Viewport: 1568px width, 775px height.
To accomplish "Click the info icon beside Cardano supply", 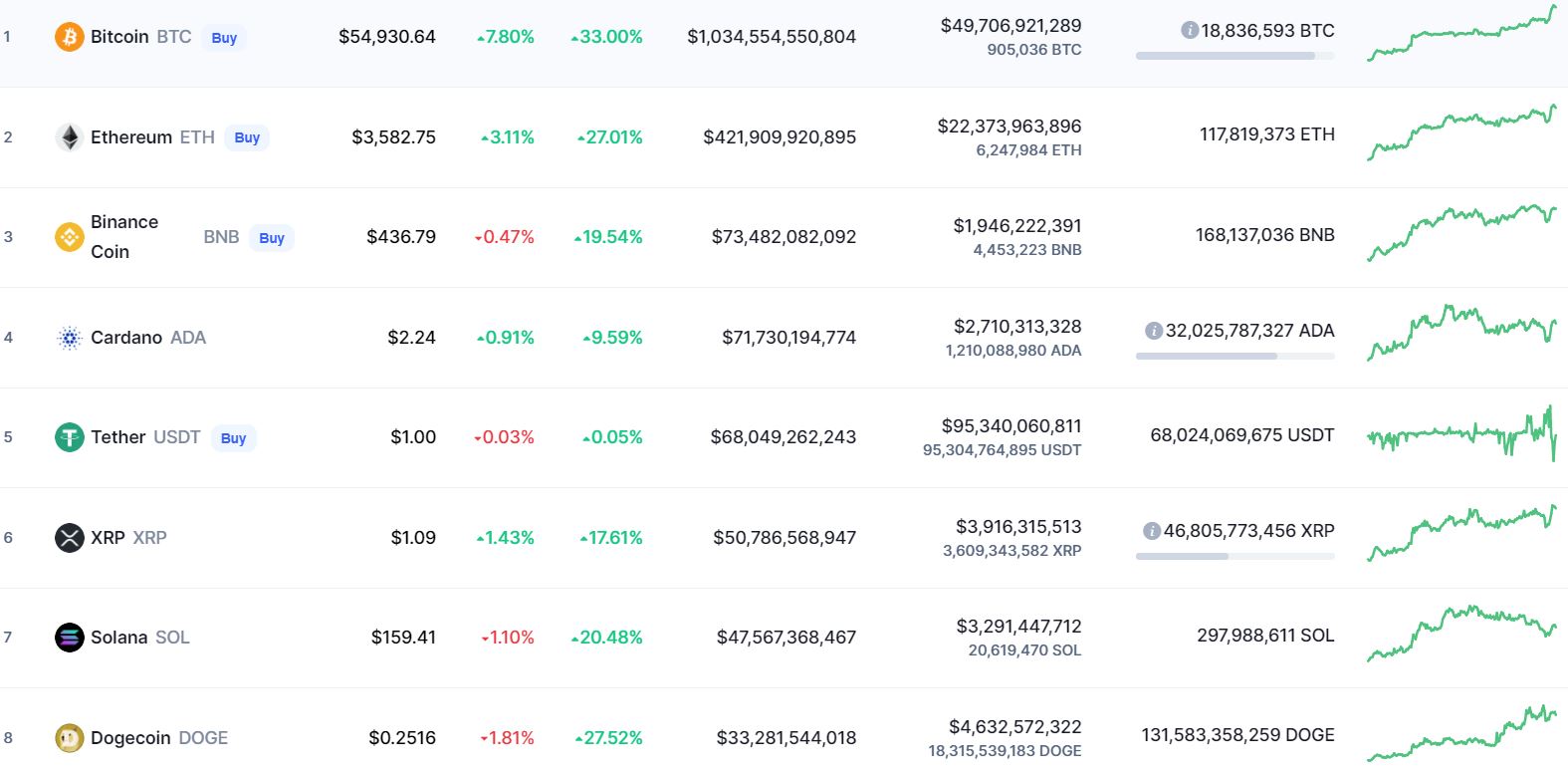I will (1154, 331).
